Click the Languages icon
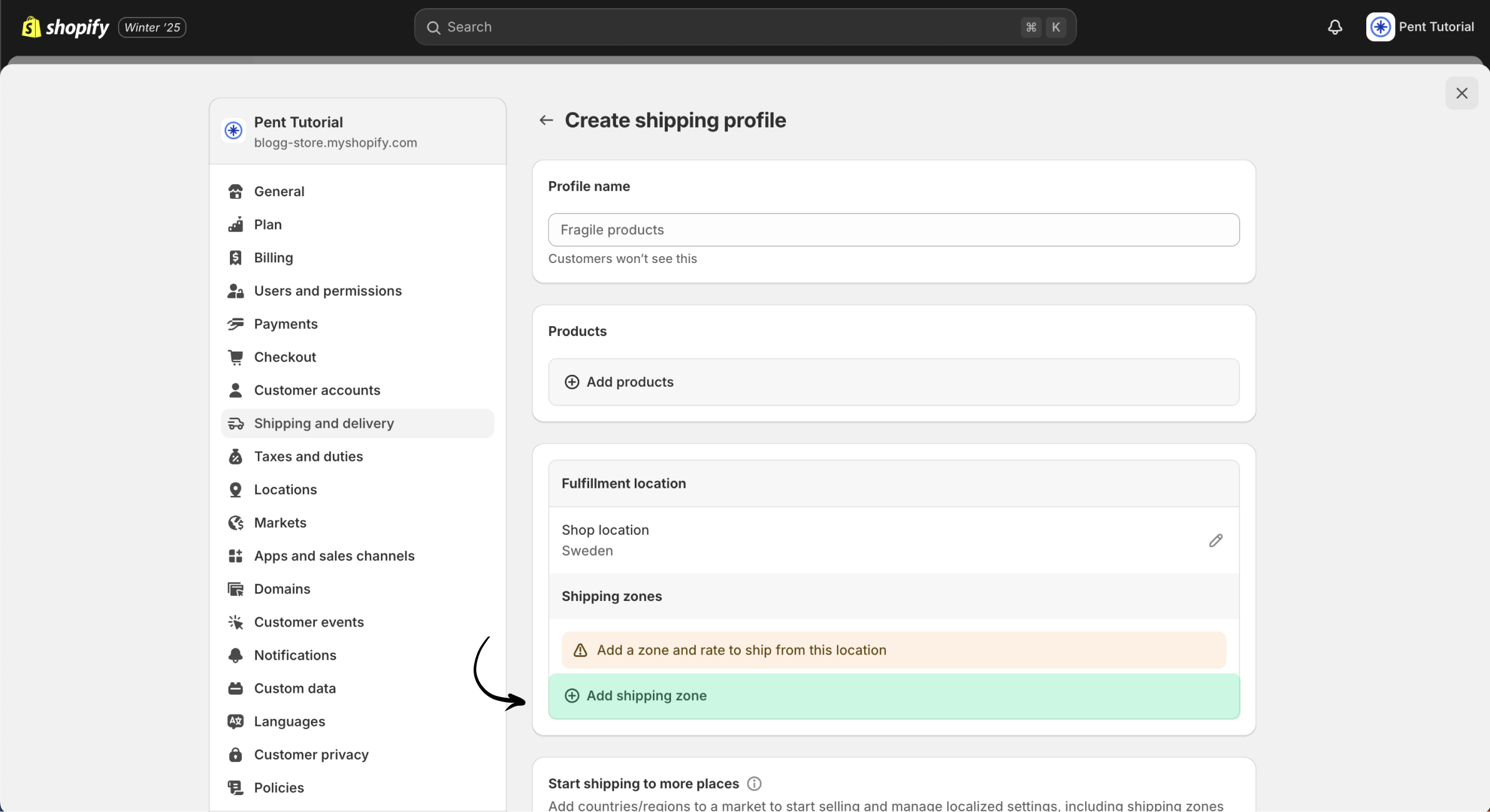The image size is (1490, 812). click(236, 721)
